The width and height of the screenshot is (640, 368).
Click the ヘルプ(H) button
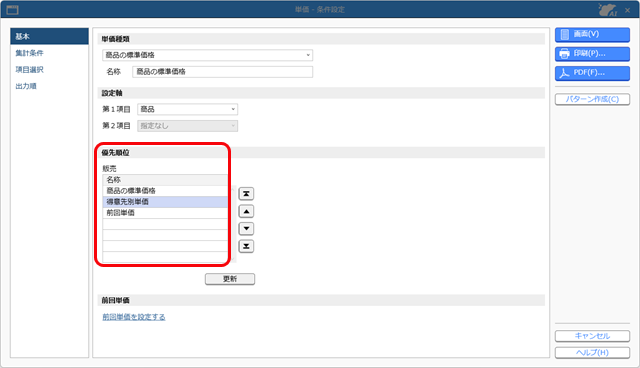coord(592,353)
